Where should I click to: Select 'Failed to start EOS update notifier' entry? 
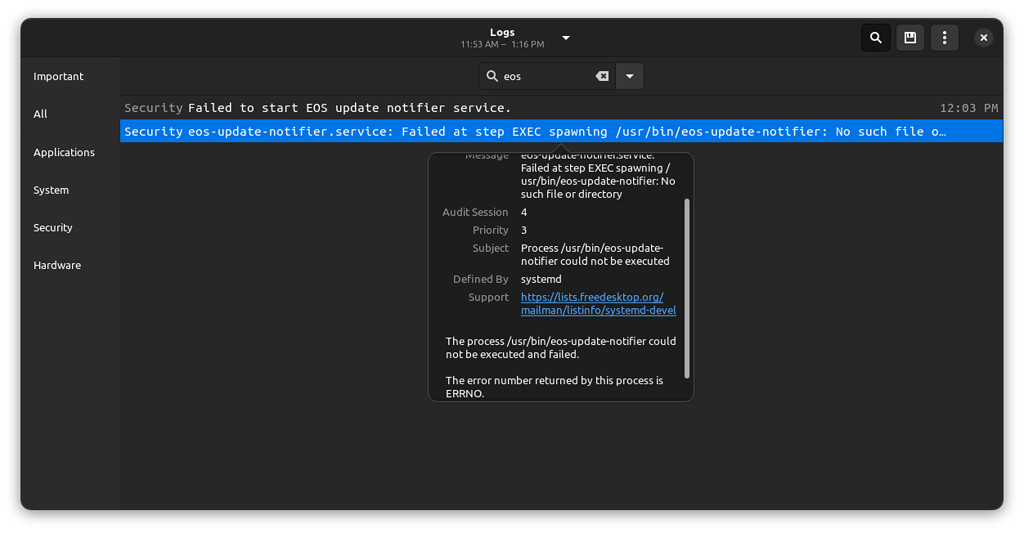[x=349, y=107]
